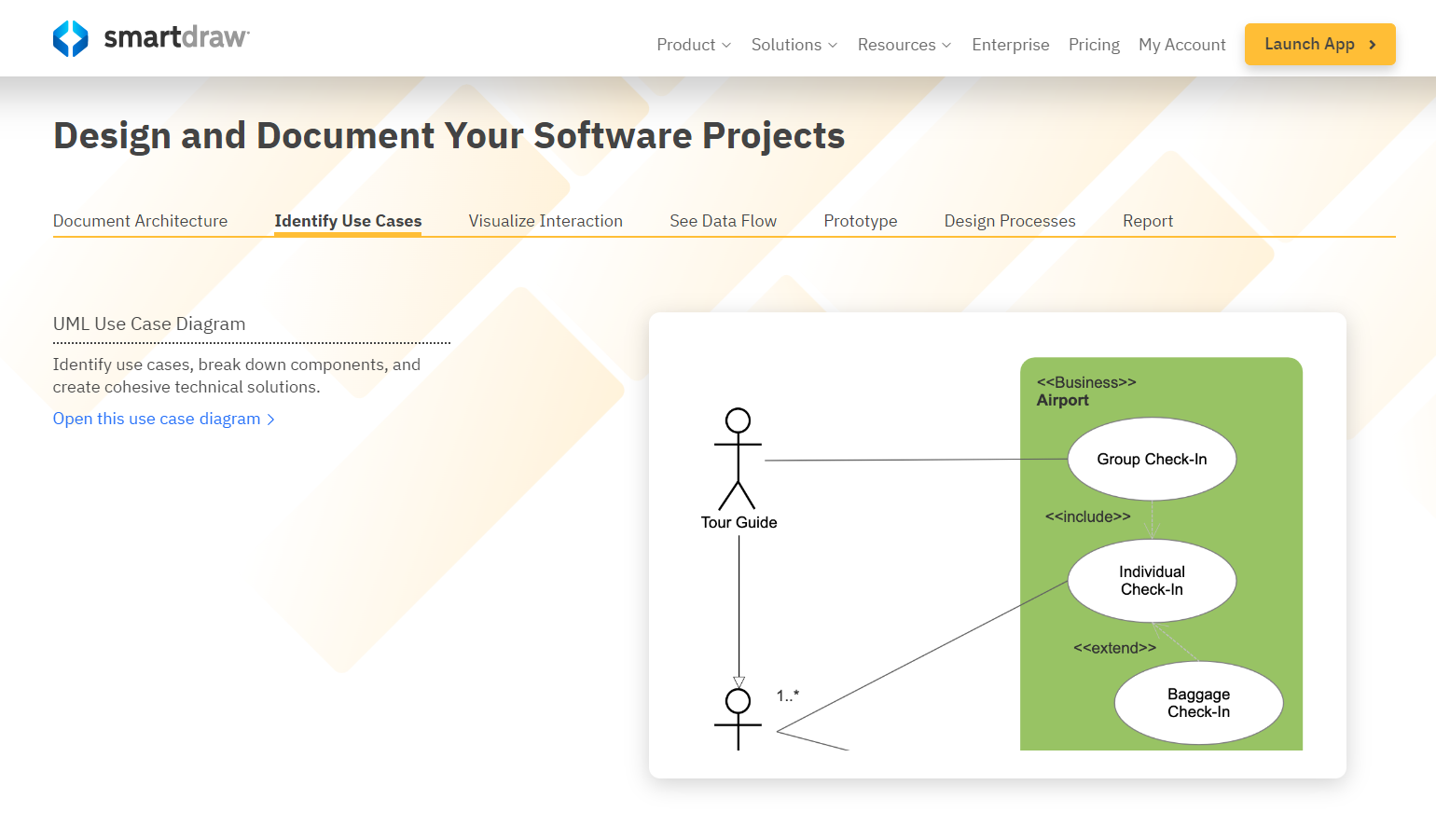
Task: Open the Pricing page
Action: tap(1094, 45)
